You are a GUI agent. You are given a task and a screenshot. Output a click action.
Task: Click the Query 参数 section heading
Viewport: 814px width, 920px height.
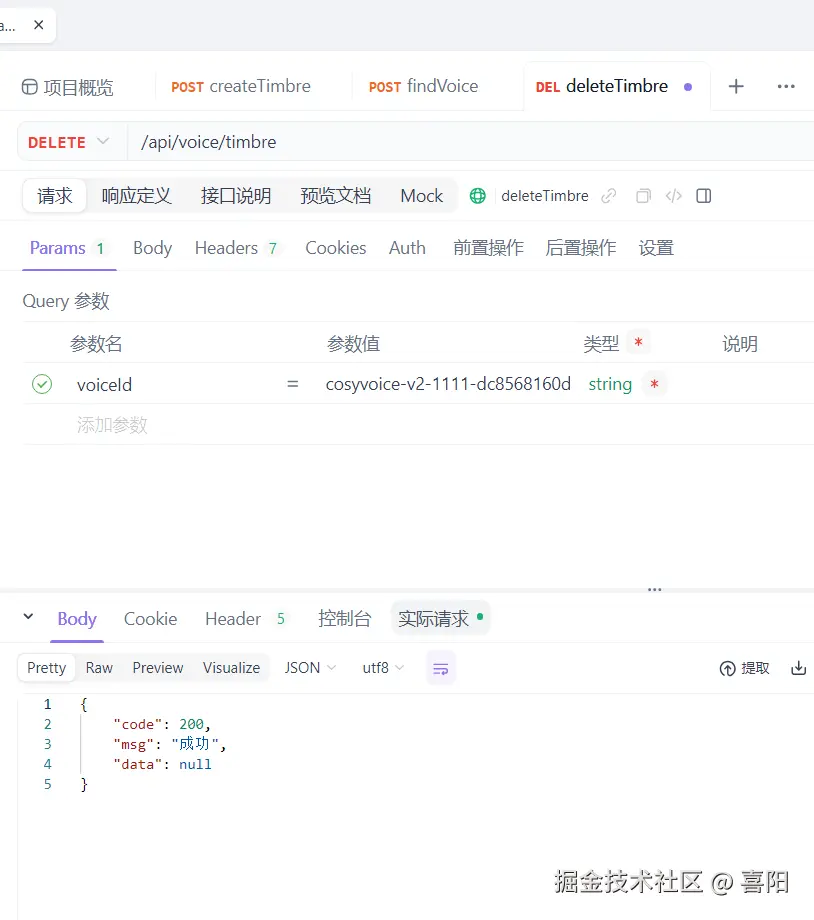click(x=66, y=301)
